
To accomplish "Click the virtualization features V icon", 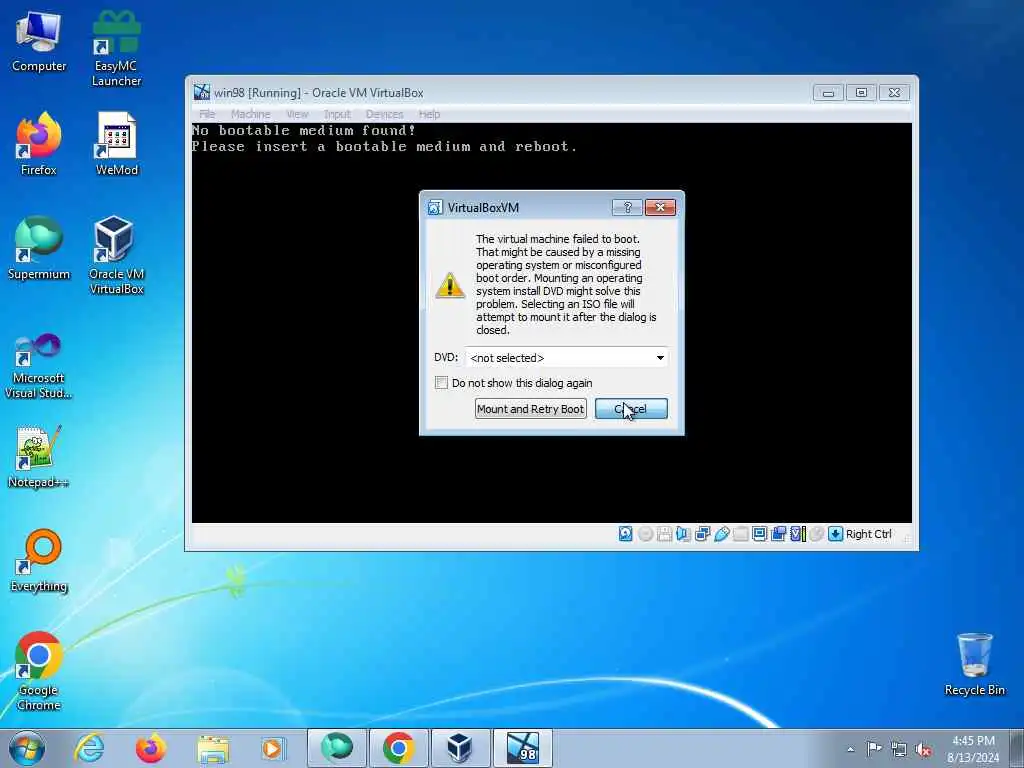I will coord(797,534).
